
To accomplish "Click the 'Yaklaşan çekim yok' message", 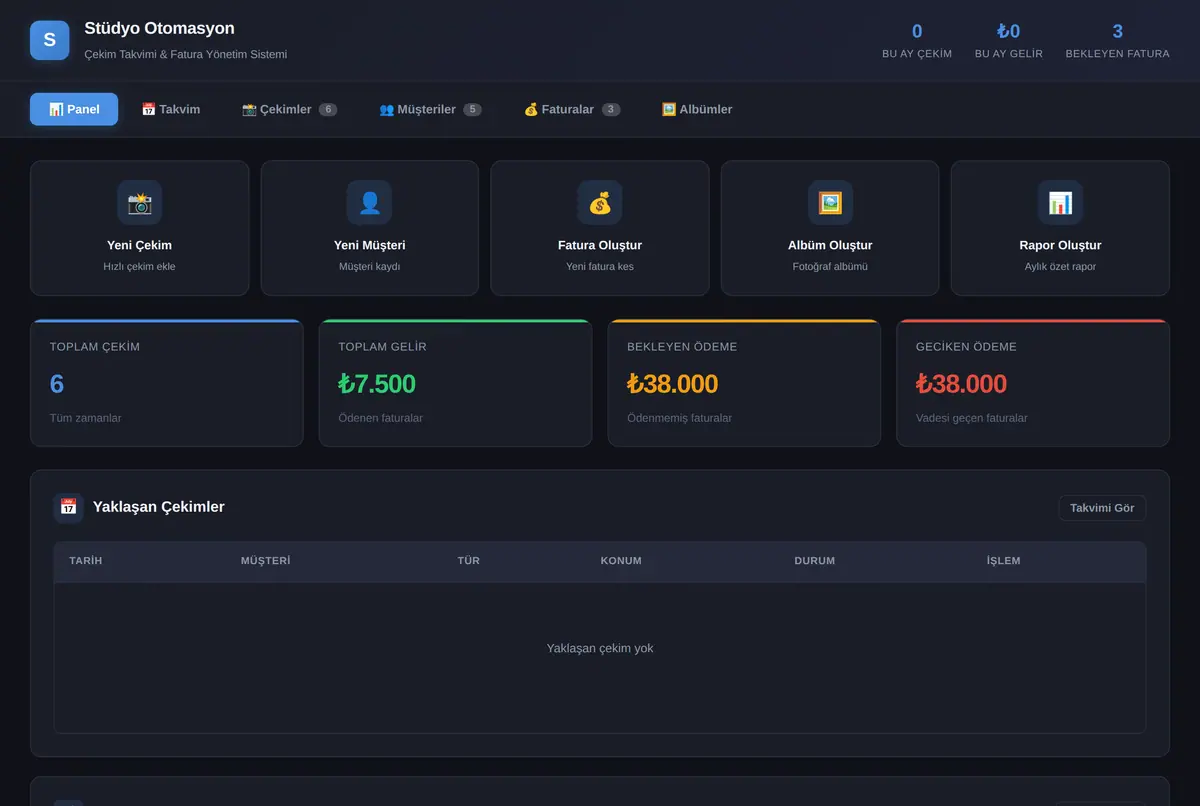I will point(600,648).
